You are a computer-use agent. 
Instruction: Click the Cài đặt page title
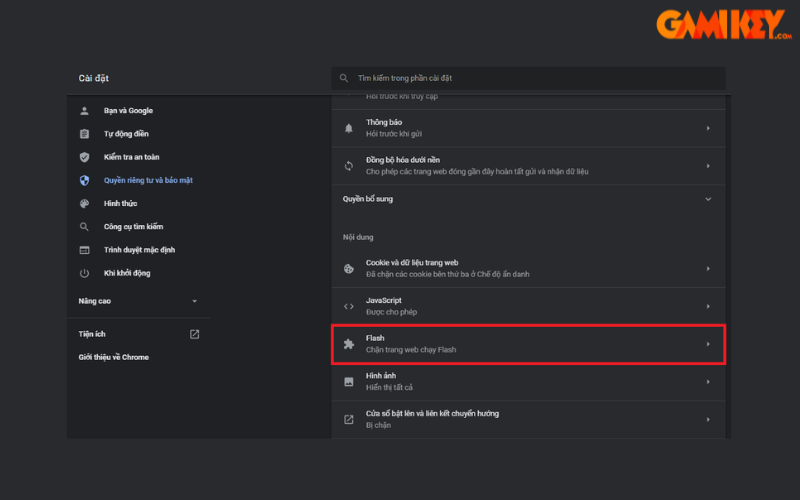93,78
